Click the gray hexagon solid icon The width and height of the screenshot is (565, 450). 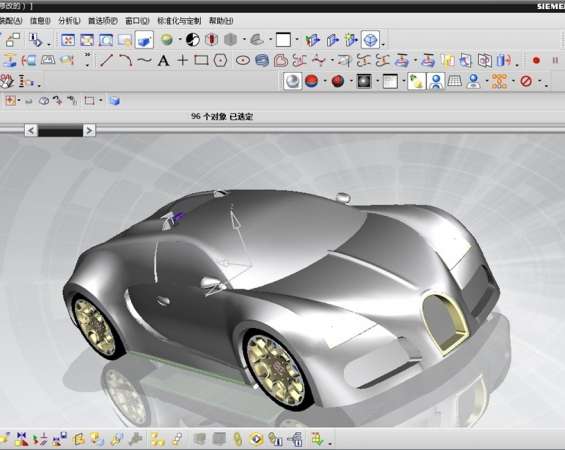pyautogui.click(x=230, y=40)
